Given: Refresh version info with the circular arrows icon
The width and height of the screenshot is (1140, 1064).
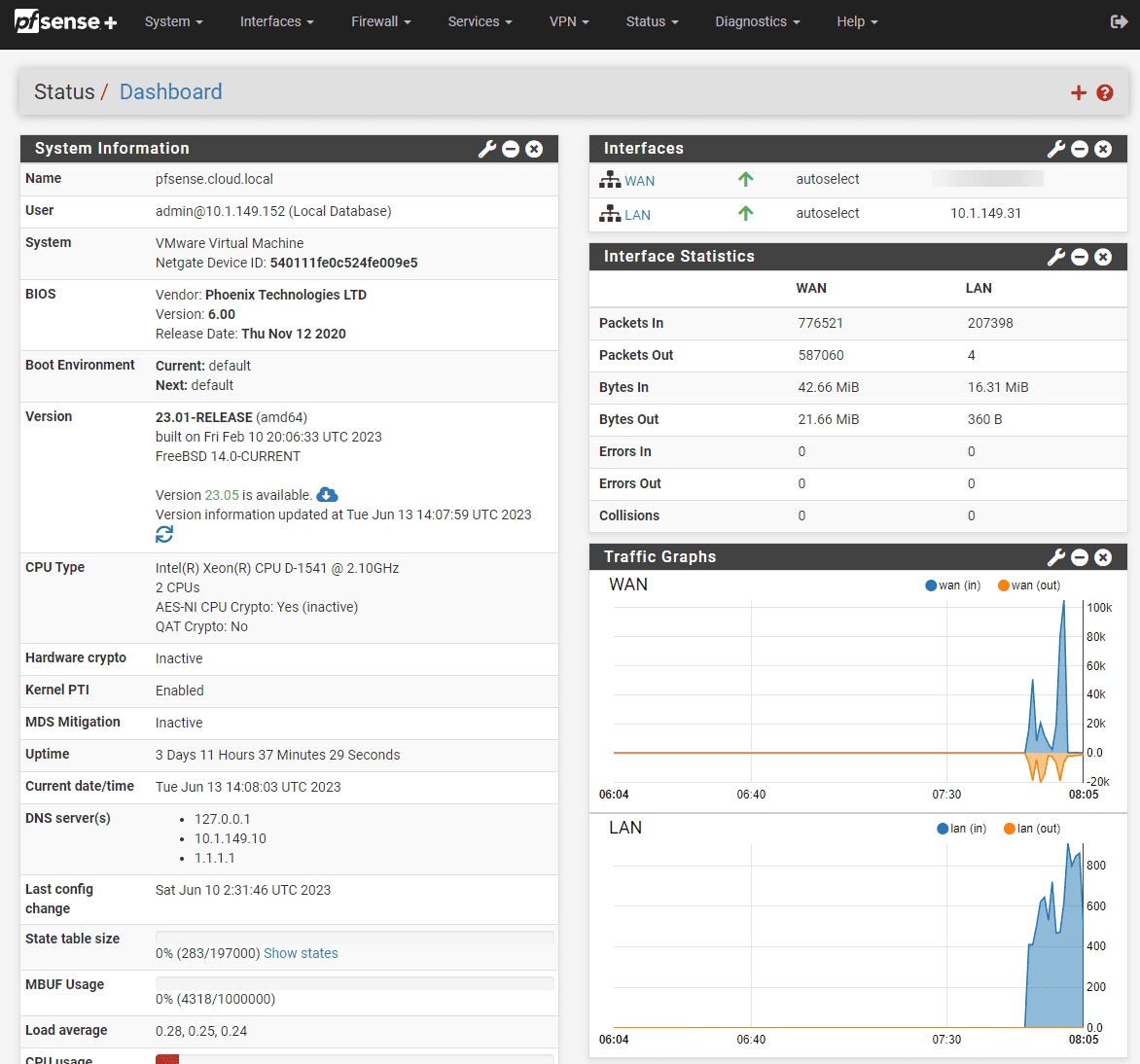Looking at the screenshot, I should pos(163,533).
